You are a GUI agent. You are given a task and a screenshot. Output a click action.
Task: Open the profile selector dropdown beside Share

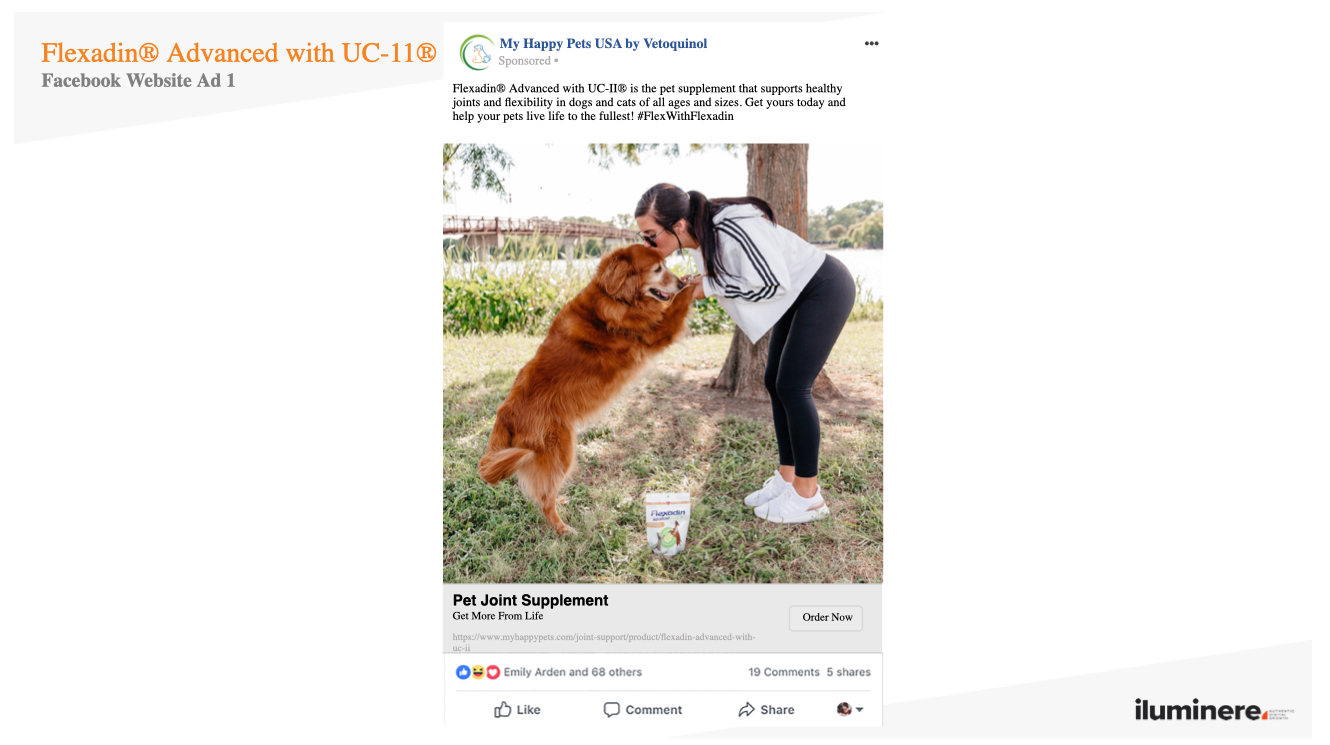tap(850, 710)
